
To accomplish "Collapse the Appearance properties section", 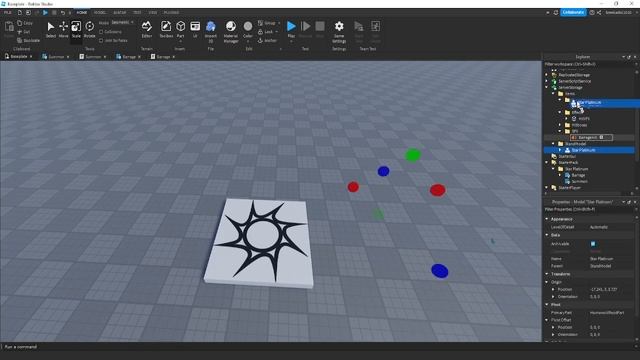I will click(x=547, y=219).
